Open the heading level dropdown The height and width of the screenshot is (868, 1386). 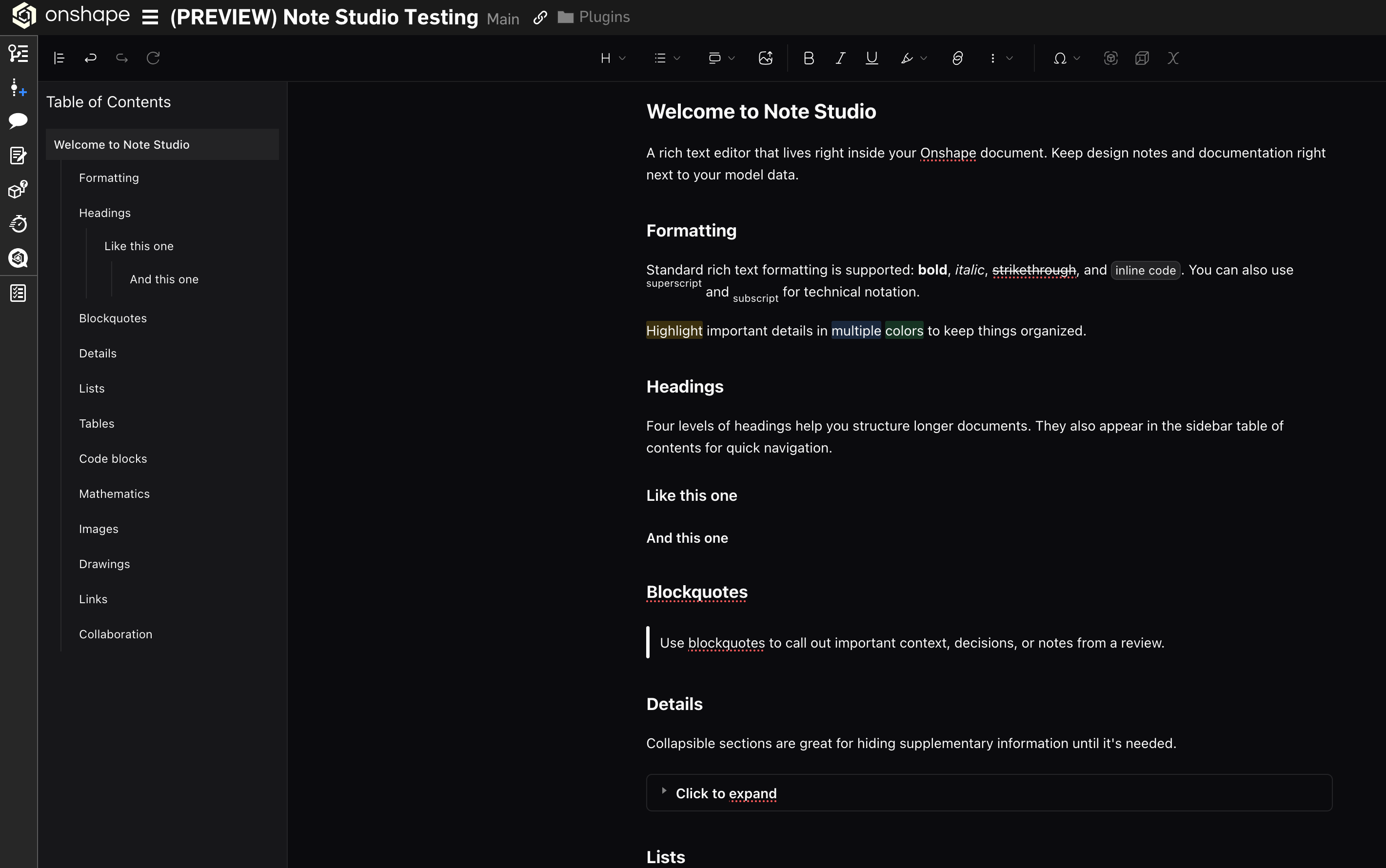pos(612,58)
